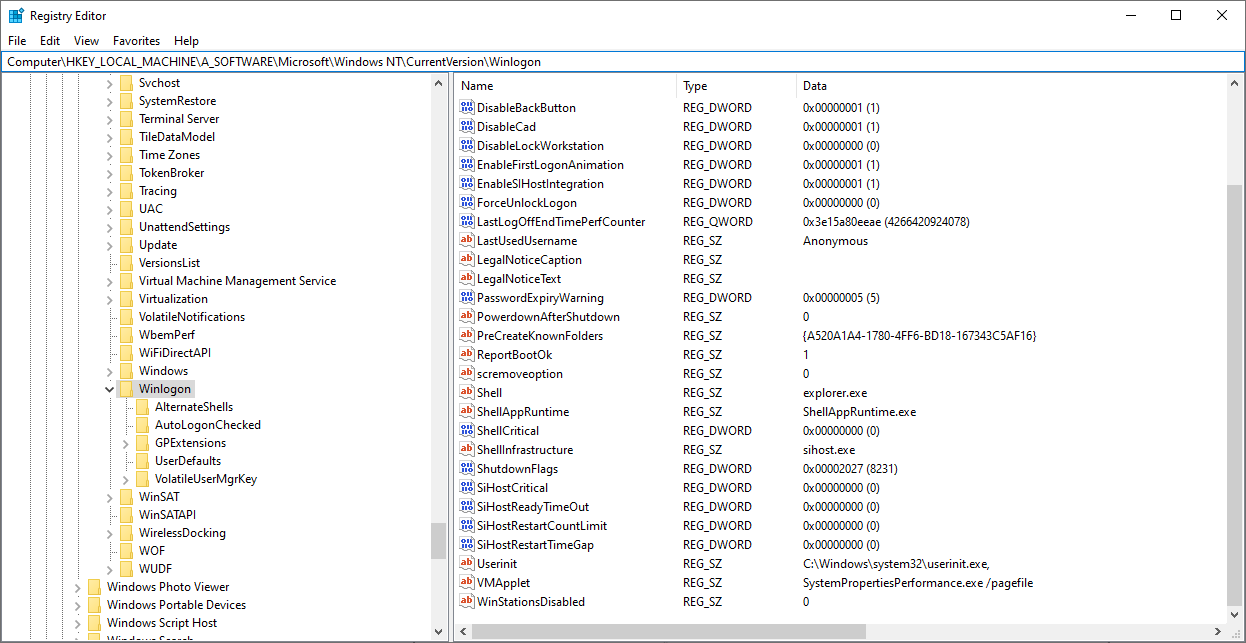
Task: Click the registry path address bar
Action: click(x=620, y=62)
